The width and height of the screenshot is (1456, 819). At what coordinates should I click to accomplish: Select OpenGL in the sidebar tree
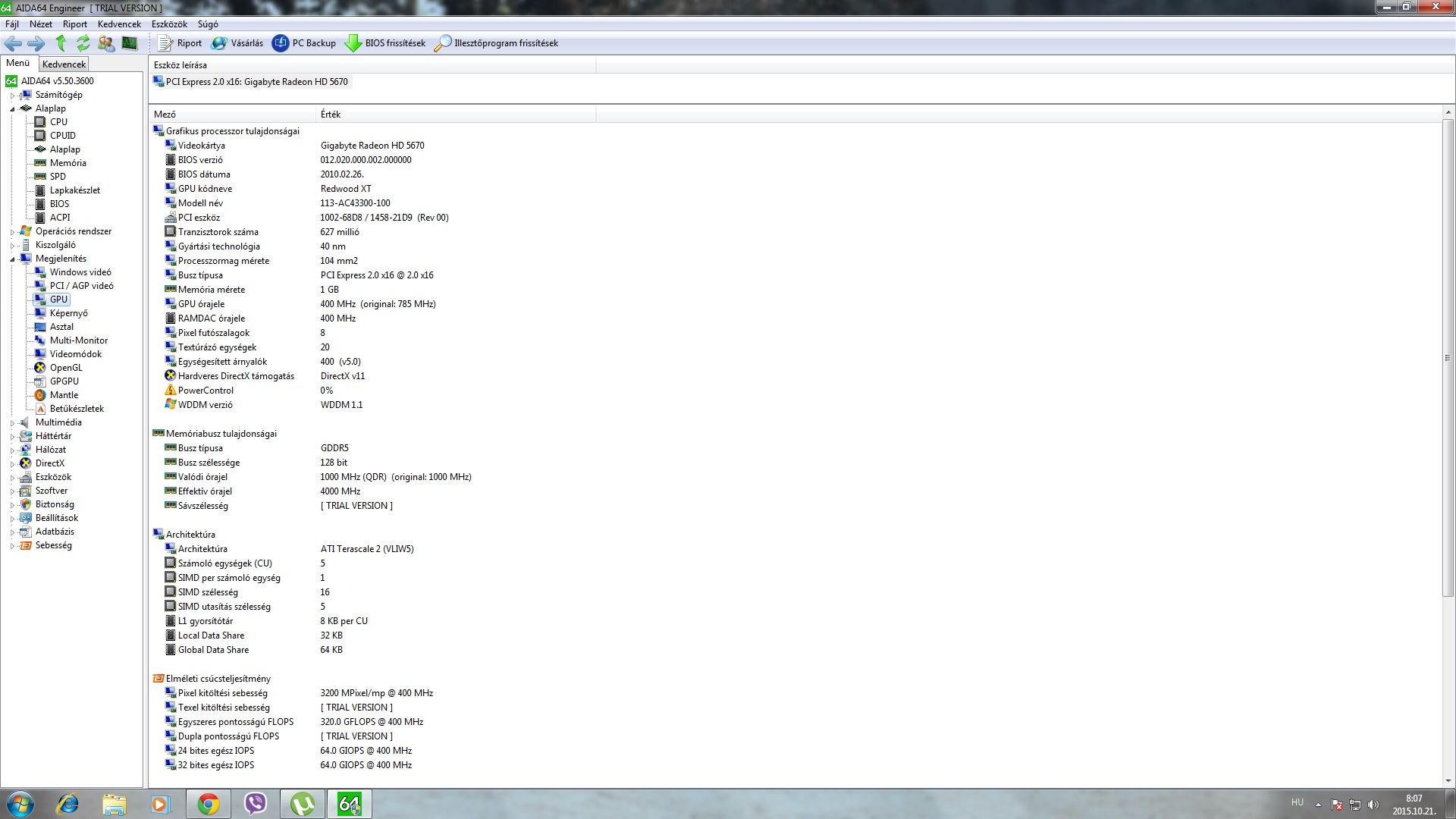click(x=66, y=368)
